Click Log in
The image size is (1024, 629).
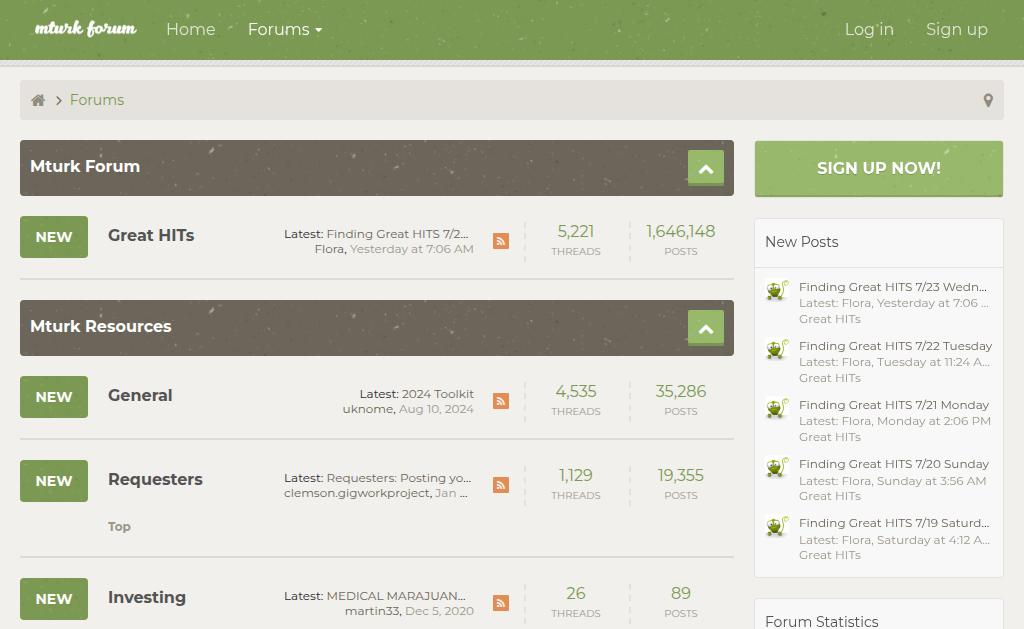click(x=869, y=29)
